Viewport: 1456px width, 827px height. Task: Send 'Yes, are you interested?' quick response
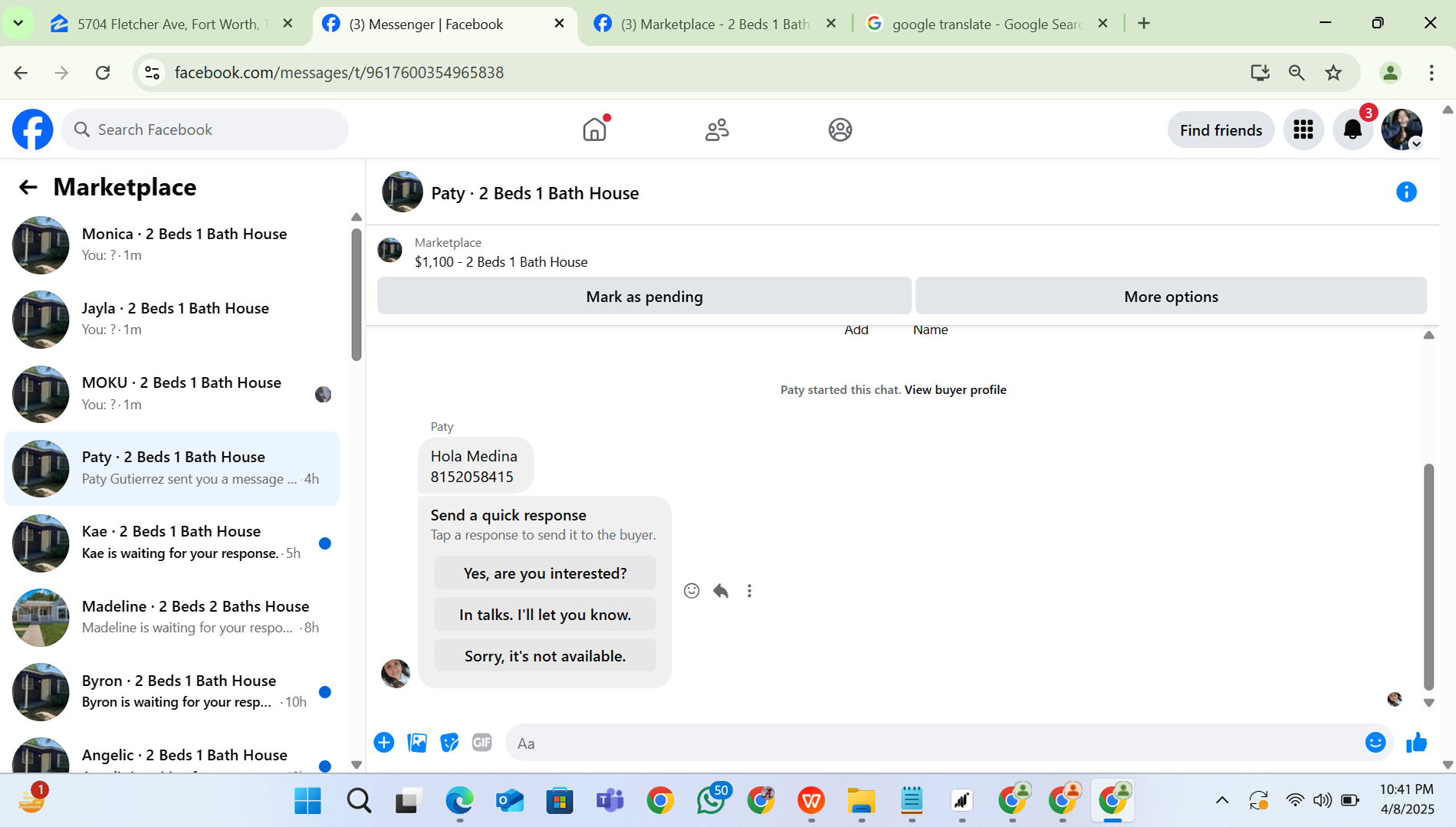pyautogui.click(x=545, y=573)
